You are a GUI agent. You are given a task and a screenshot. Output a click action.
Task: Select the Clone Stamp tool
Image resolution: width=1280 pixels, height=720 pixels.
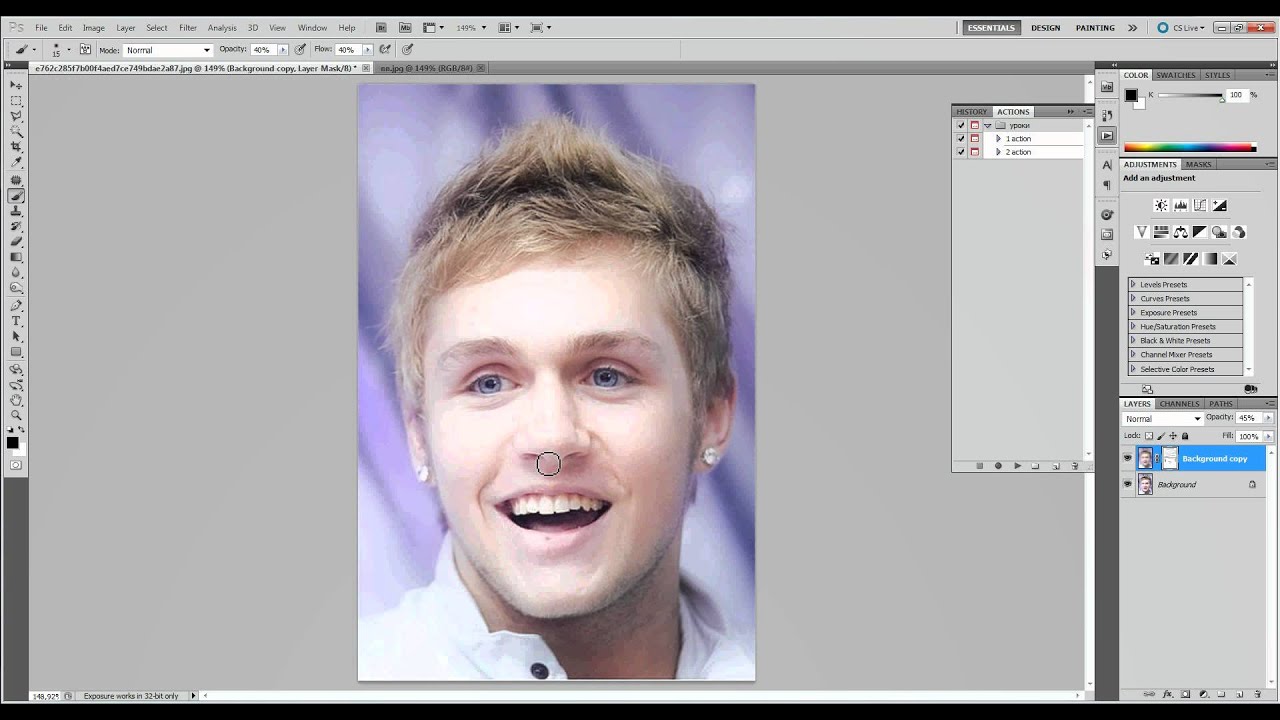tap(16, 211)
